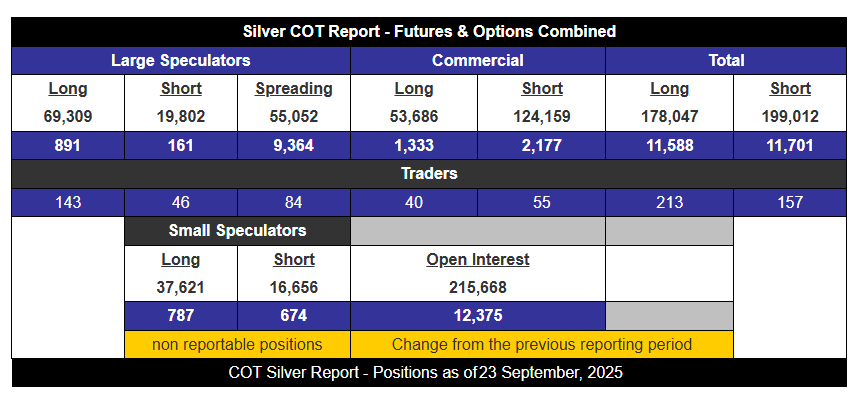Click the report title at the top
Screen dimensions: 857x396
(428, 32)
